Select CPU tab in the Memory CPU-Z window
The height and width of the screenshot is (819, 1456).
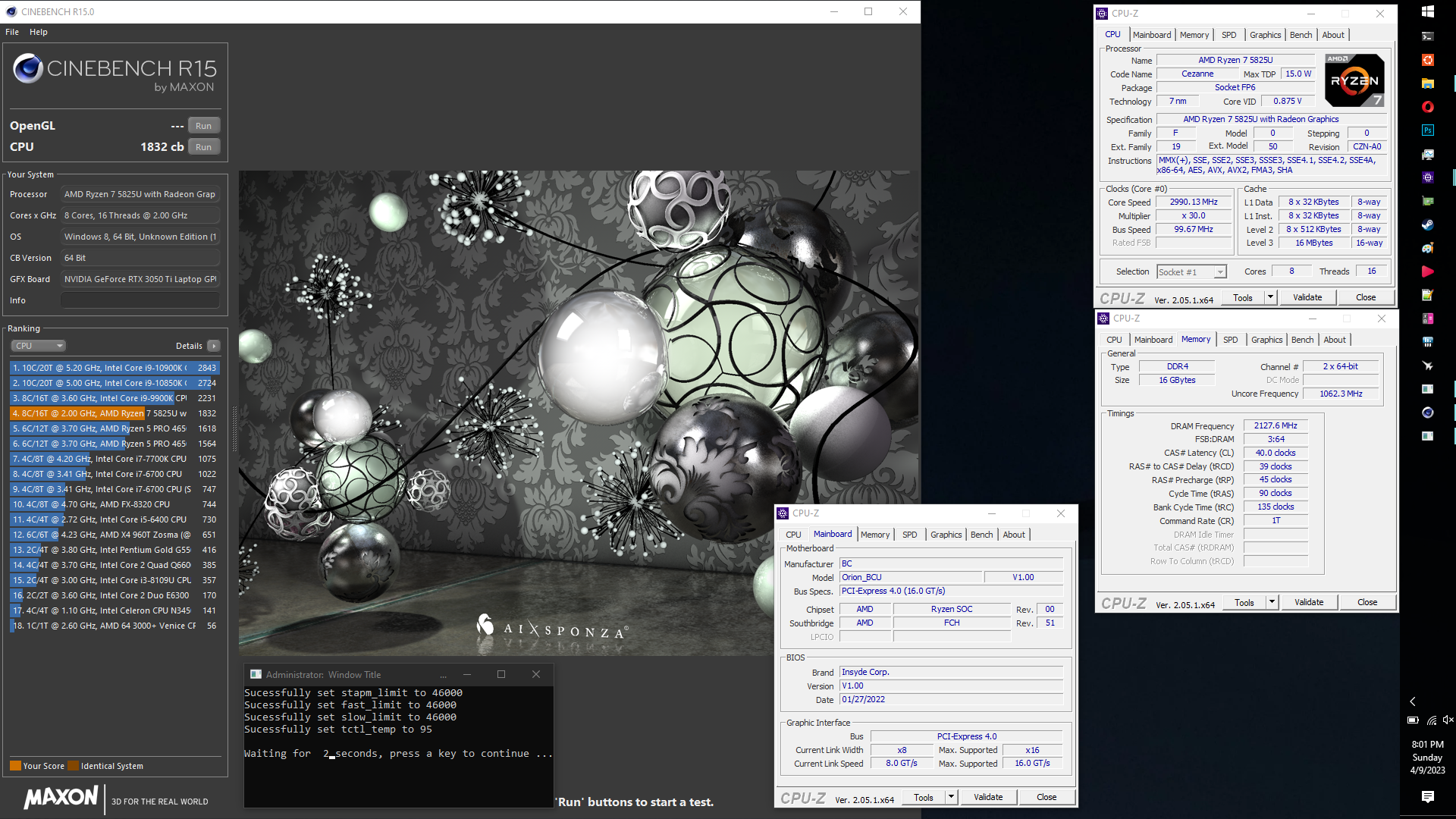[1114, 340]
